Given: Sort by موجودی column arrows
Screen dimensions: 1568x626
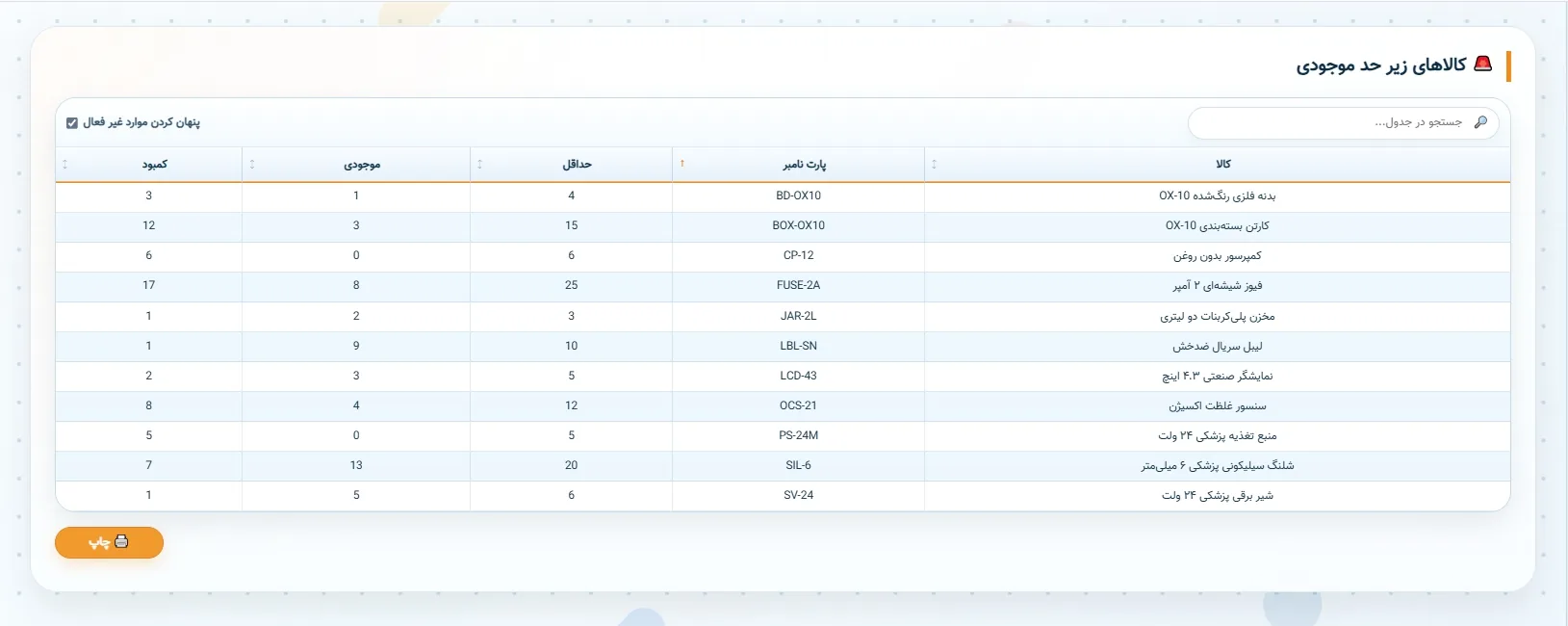Looking at the screenshot, I should pos(252,165).
